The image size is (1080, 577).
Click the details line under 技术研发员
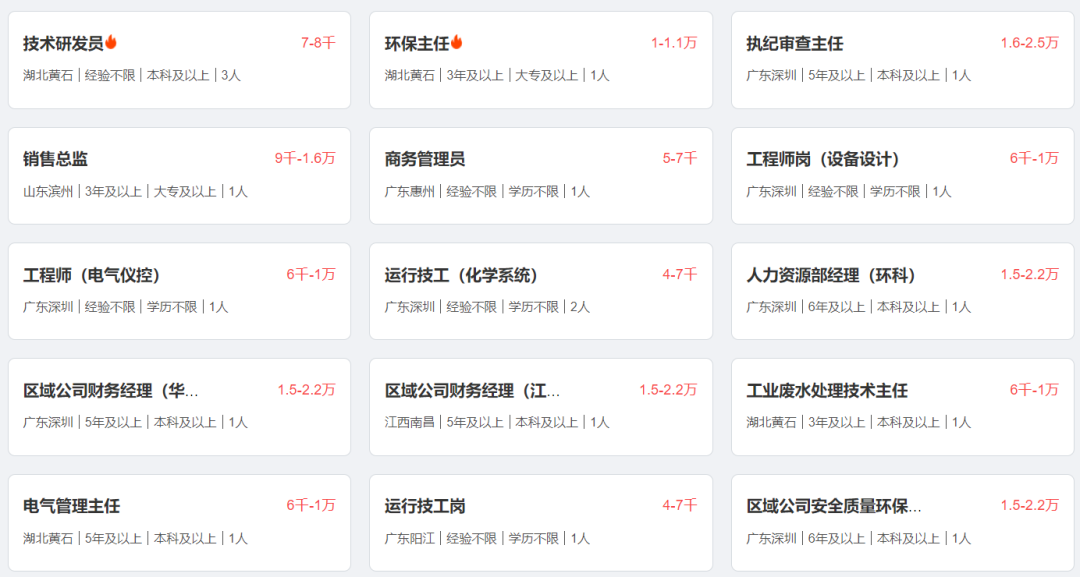pyautogui.click(x=132, y=75)
